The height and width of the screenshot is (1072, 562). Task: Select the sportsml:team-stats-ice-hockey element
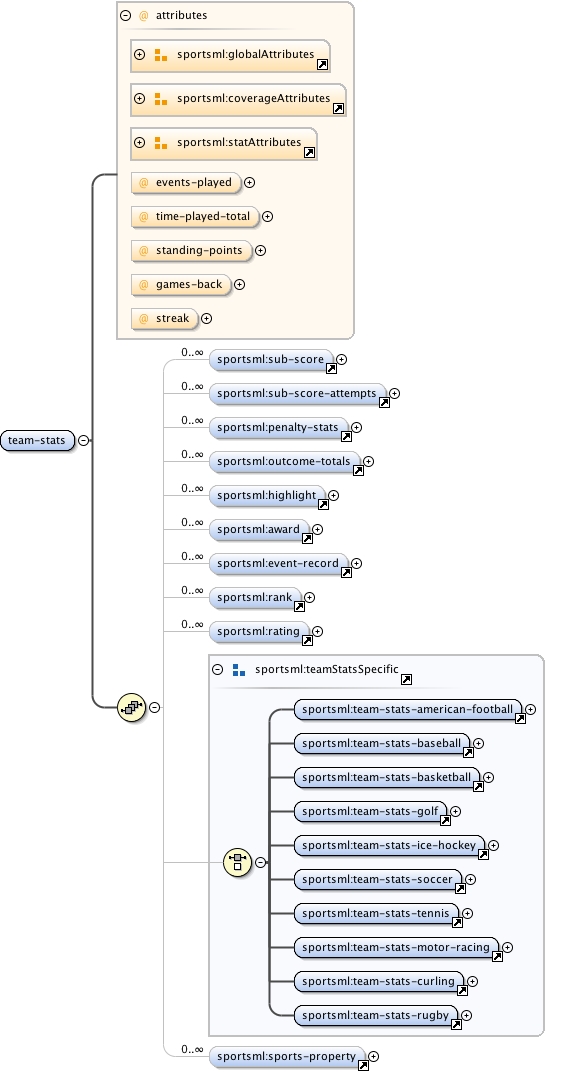[389, 846]
